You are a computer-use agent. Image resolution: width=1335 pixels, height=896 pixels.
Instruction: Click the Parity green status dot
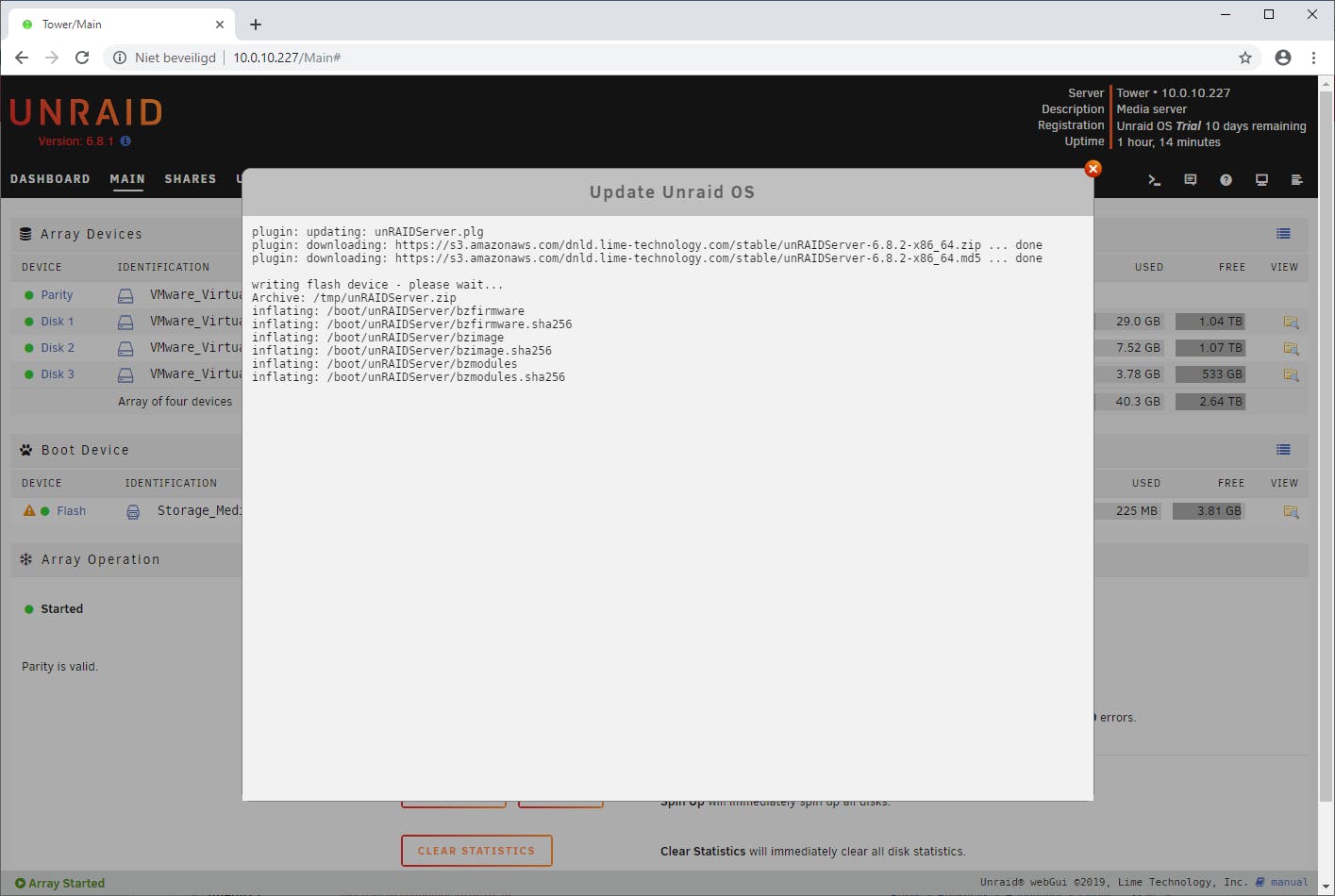point(29,295)
